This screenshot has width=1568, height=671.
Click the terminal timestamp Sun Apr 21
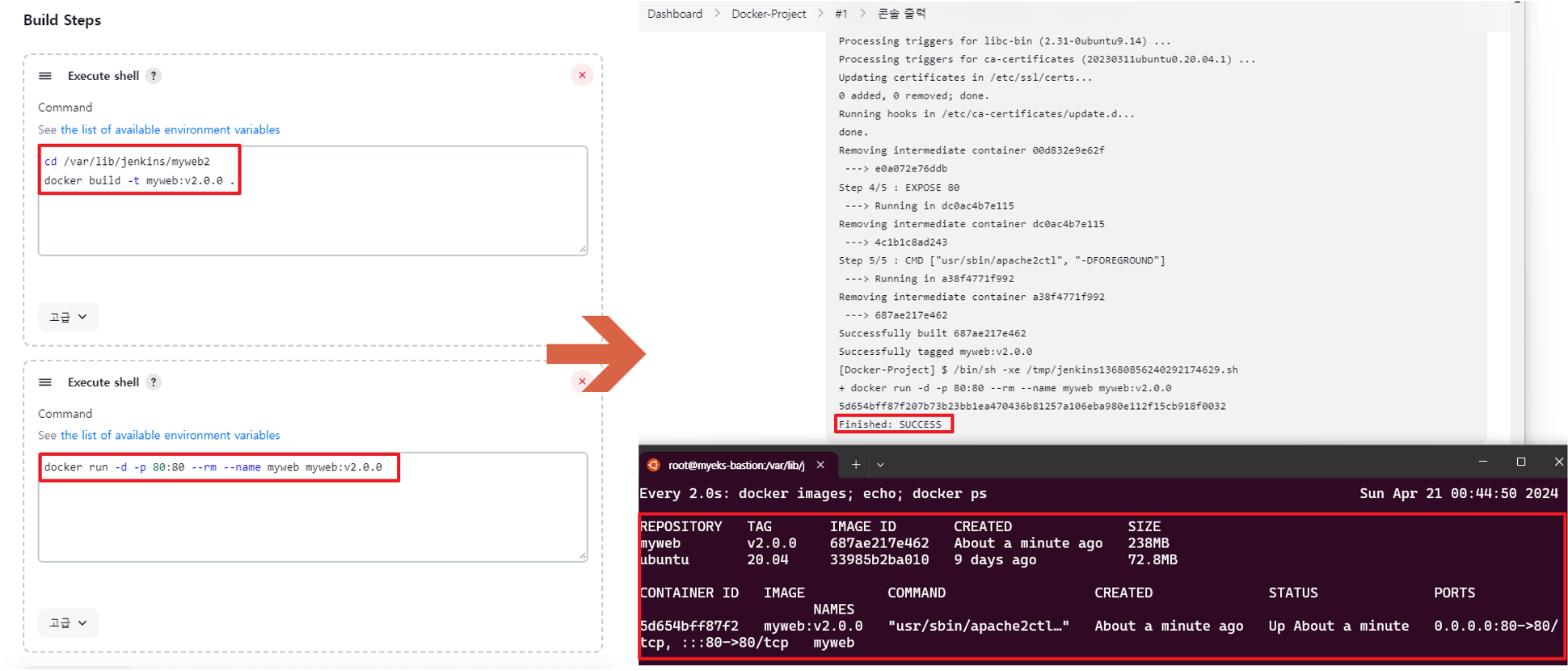point(1459,493)
